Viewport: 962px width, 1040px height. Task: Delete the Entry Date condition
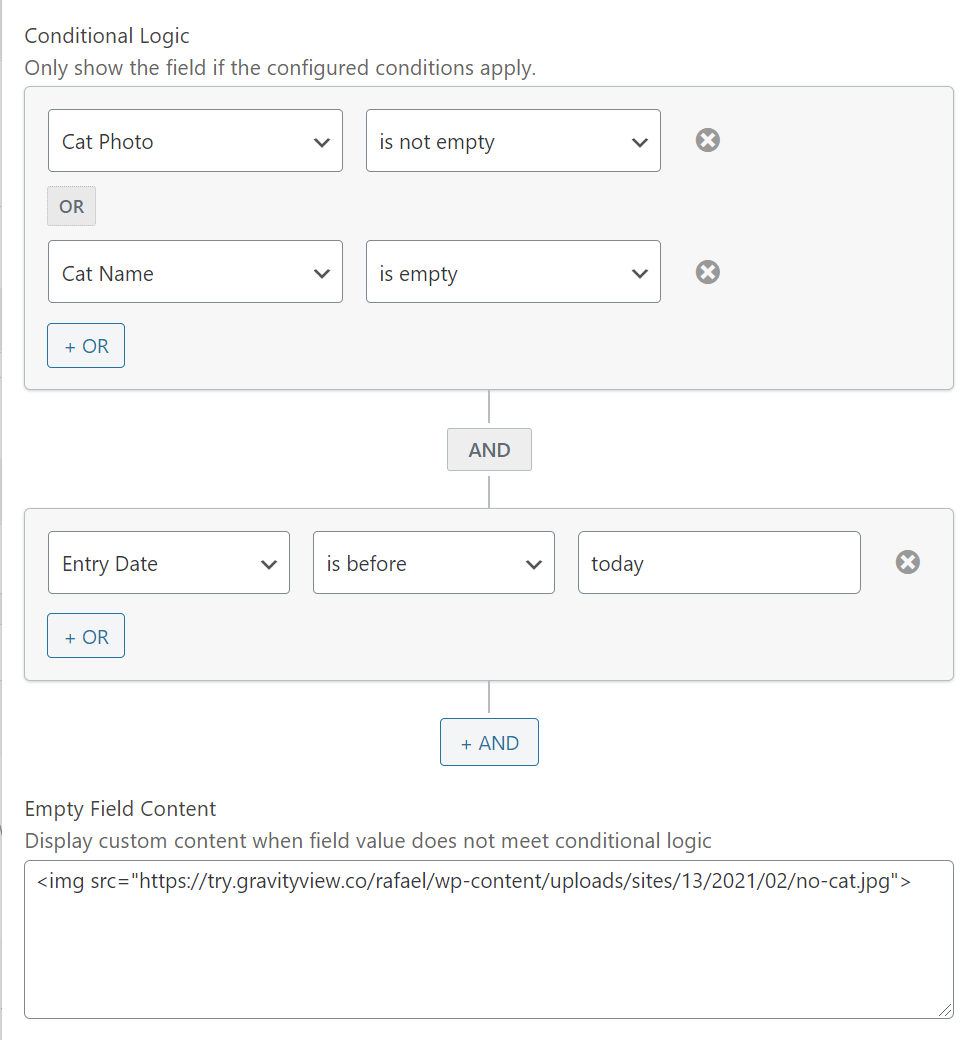point(908,562)
